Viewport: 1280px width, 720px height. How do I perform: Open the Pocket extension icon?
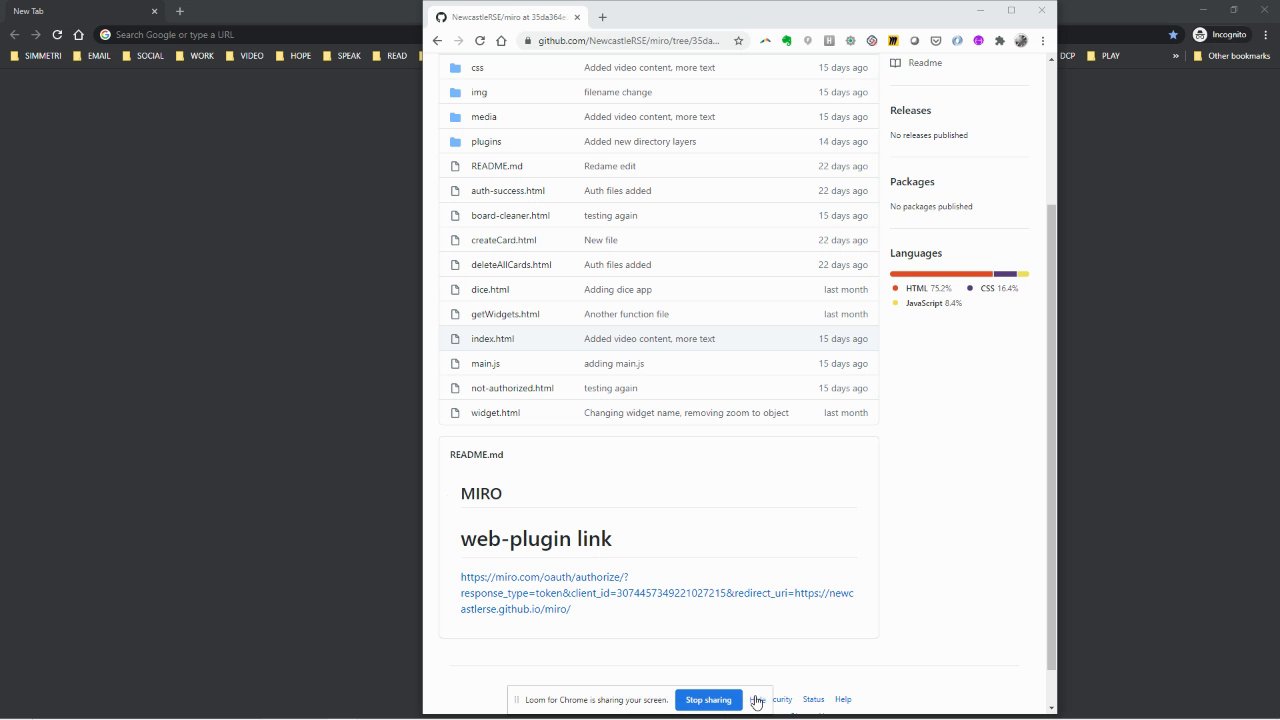coord(936,41)
